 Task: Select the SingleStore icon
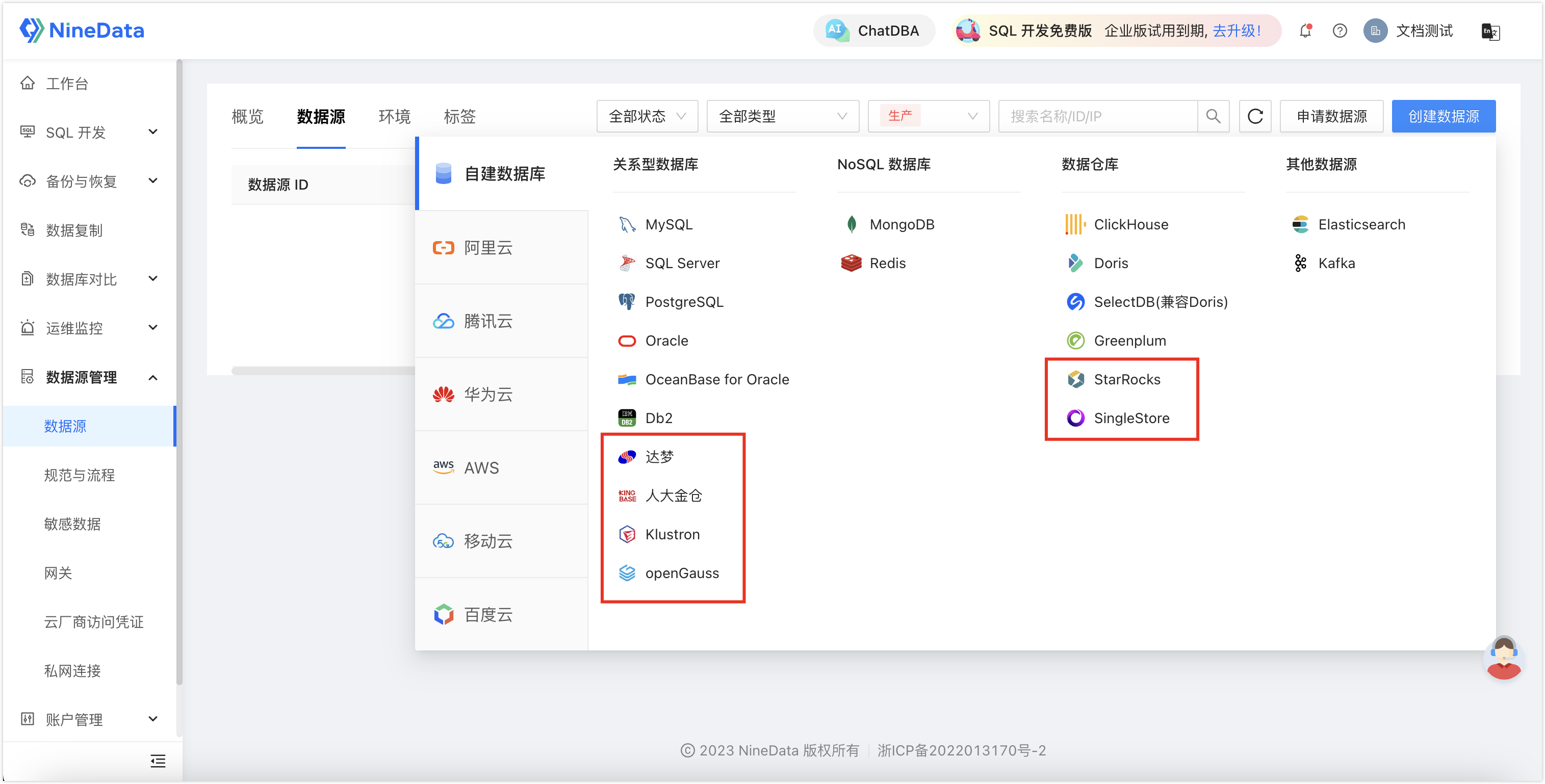point(1075,418)
